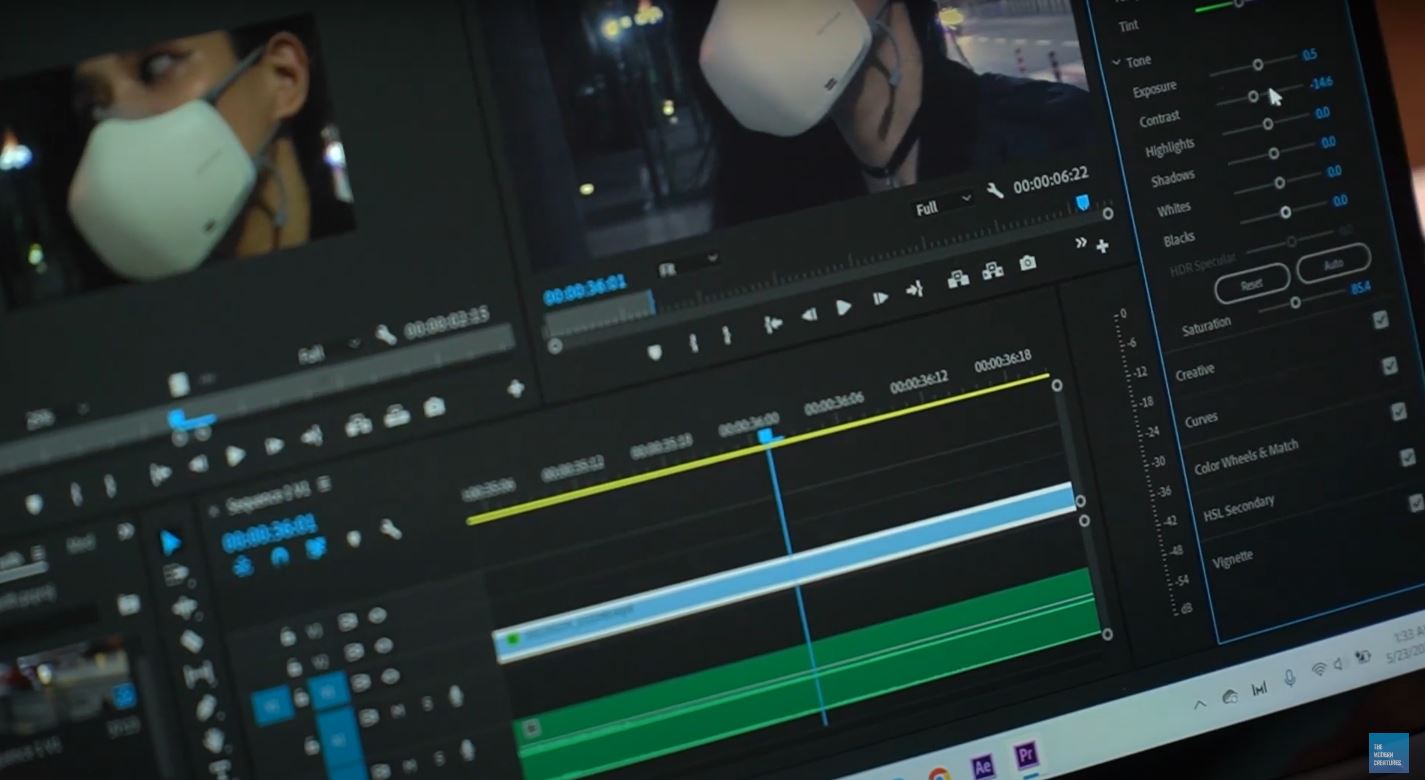Viewport: 1425px width, 780px height.
Task: Click the Reset button in Lumetri Tone
Action: point(1251,286)
